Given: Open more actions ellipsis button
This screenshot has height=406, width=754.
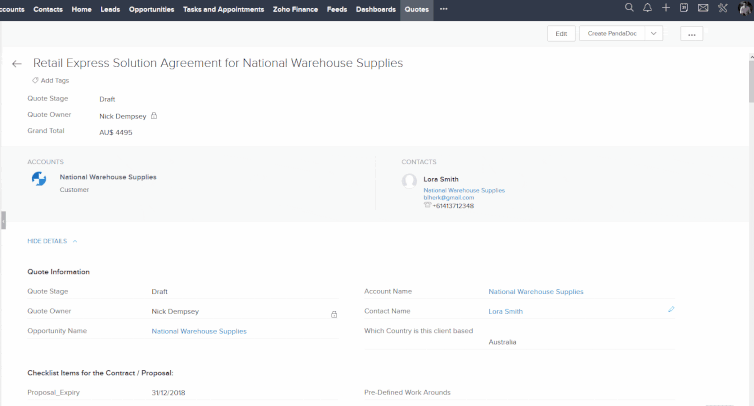Looking at the screenshot, I should 691,34.
